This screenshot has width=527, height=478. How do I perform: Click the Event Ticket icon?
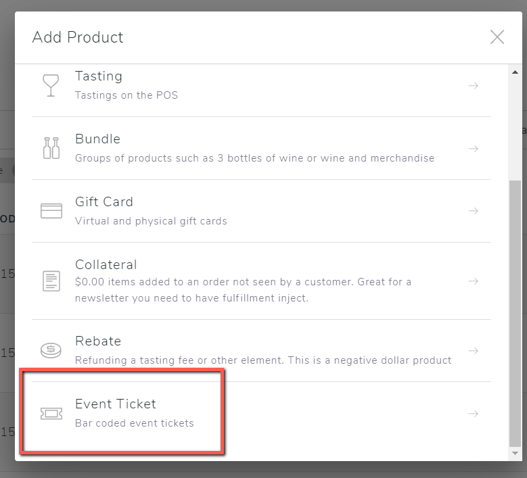click(x=51, y=413)
